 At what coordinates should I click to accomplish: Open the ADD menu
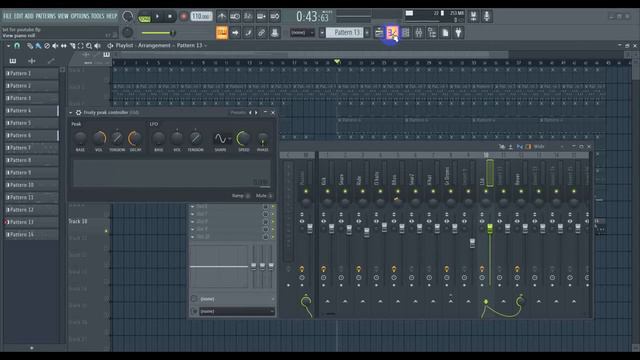coord(29,16)
